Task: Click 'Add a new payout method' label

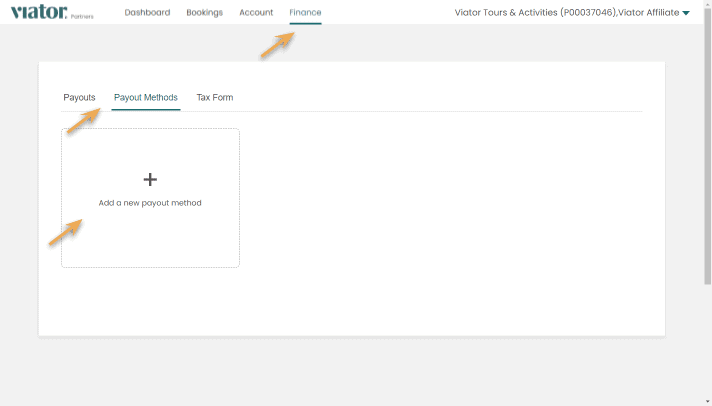Action: pos(150,203)
